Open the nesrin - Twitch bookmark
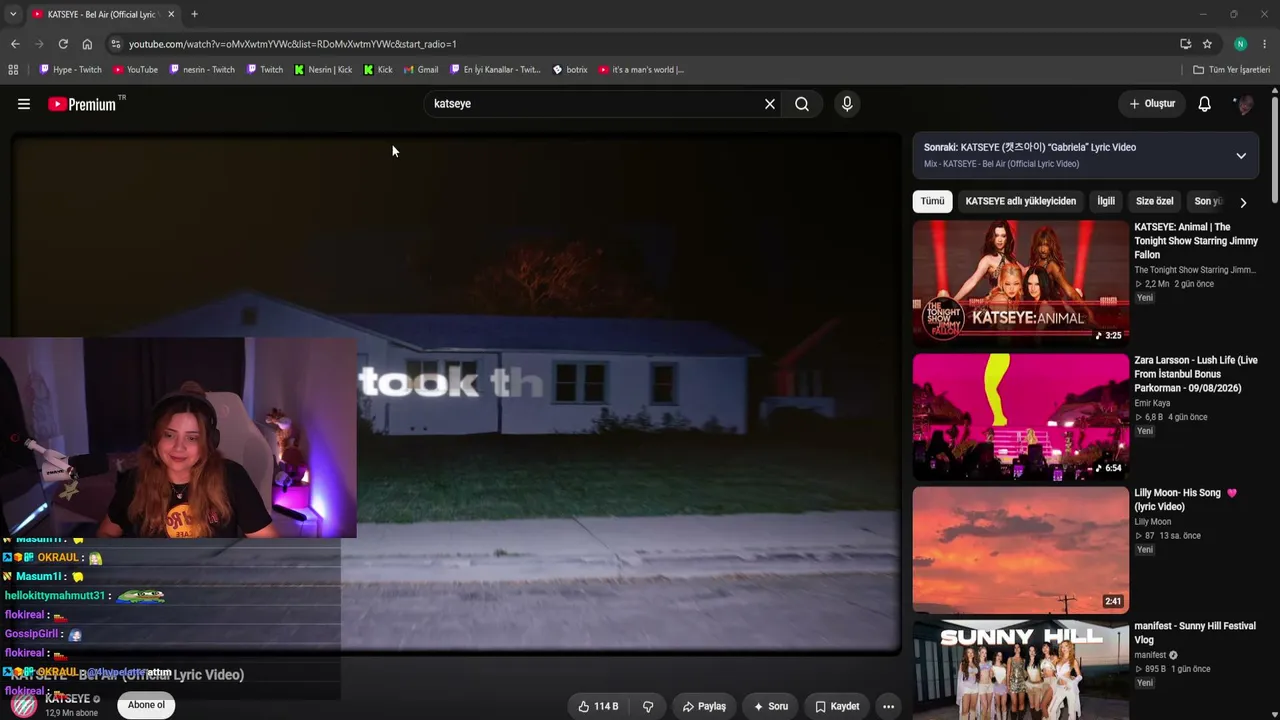This screenshot has height=720, width=1280. [x=202, y=70]
